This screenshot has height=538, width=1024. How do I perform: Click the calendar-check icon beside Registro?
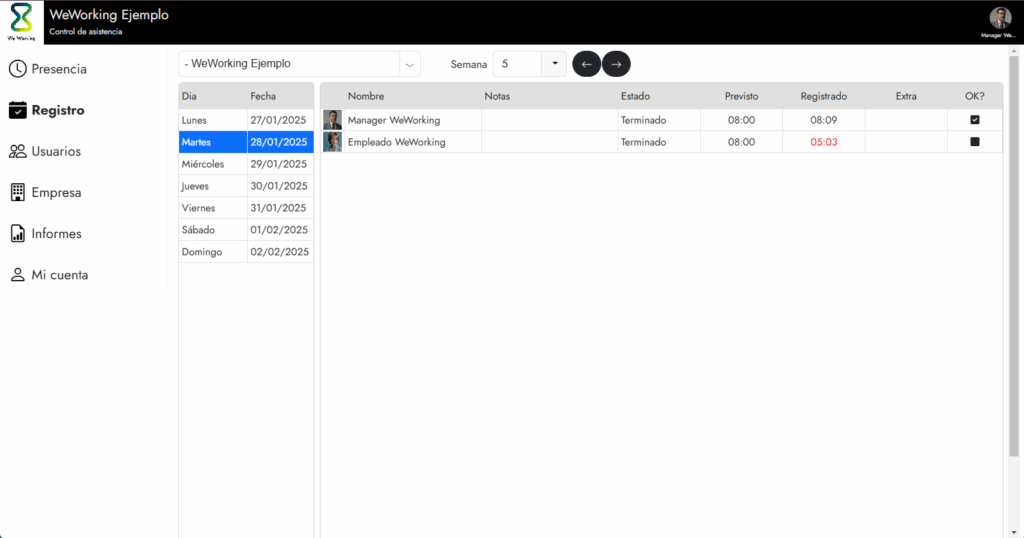pos(17,110)
